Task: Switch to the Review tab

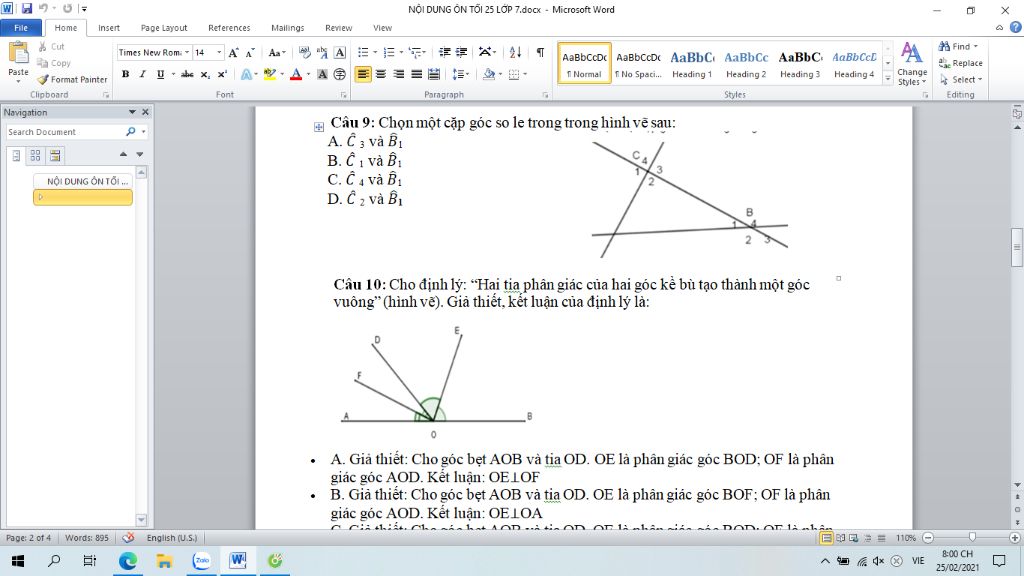Action: pyautogui.click(x=338, y=27)
